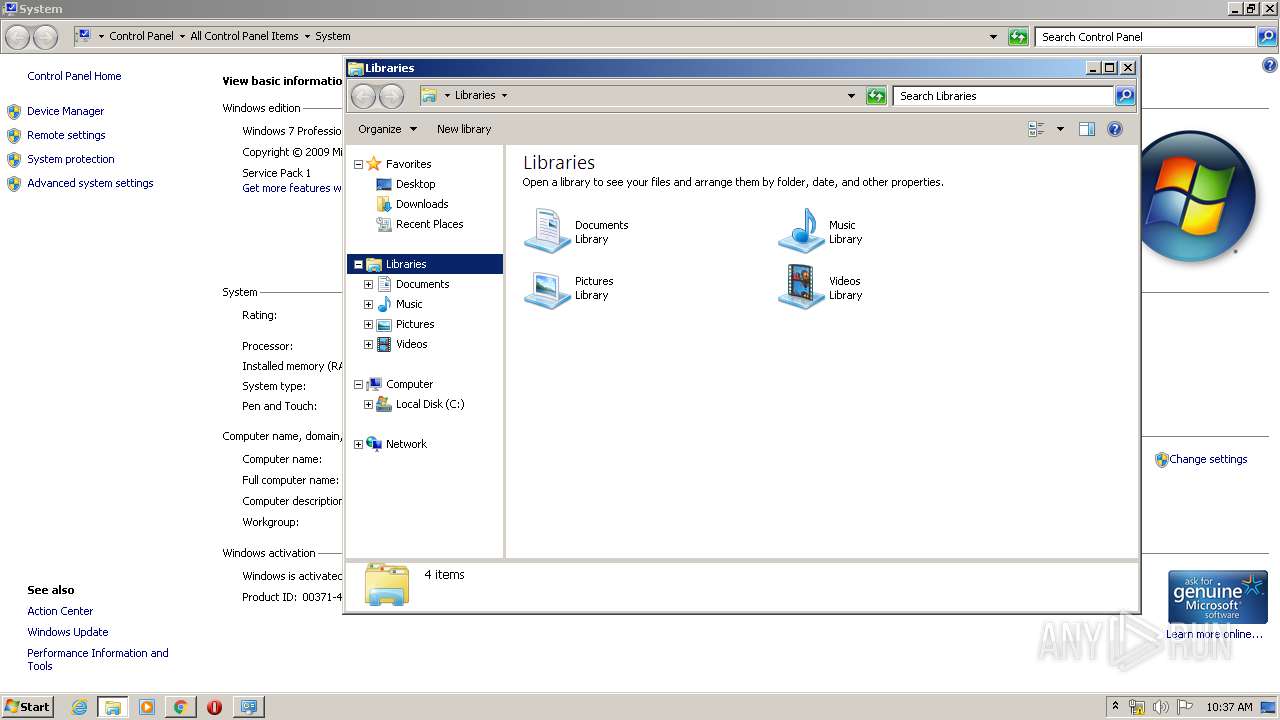This screenshot has height=720, width=1280.
Task: Click the Libraries Forward arrow button
Action: coord(391,96)
